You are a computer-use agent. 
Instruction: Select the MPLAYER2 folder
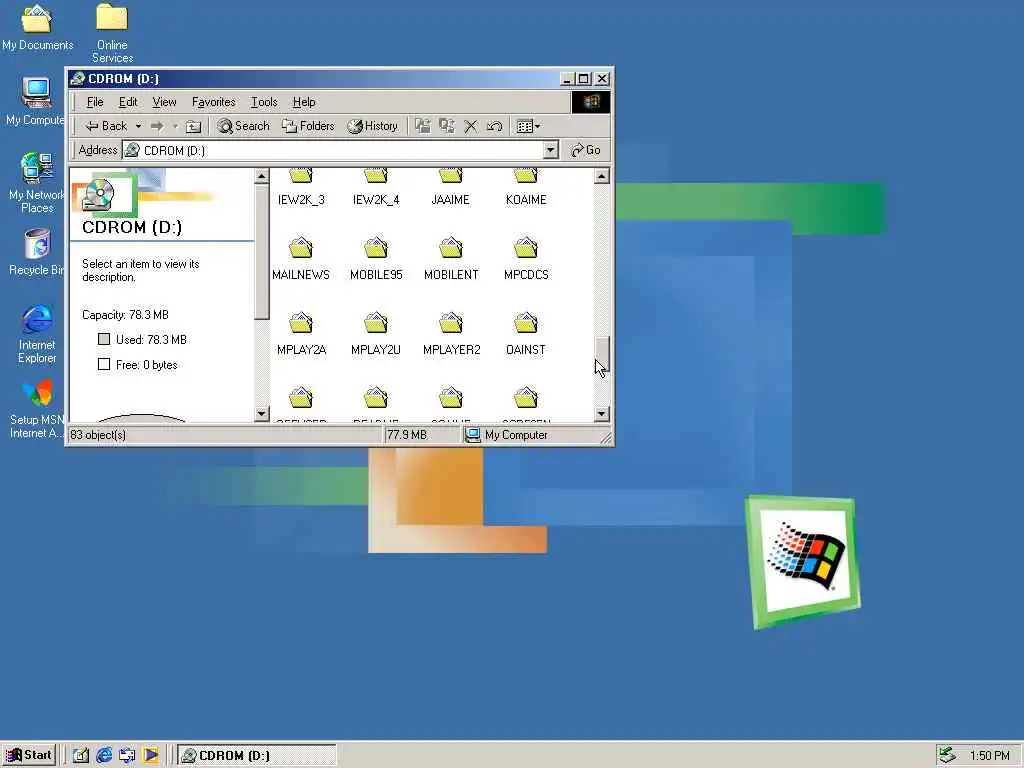451,333
